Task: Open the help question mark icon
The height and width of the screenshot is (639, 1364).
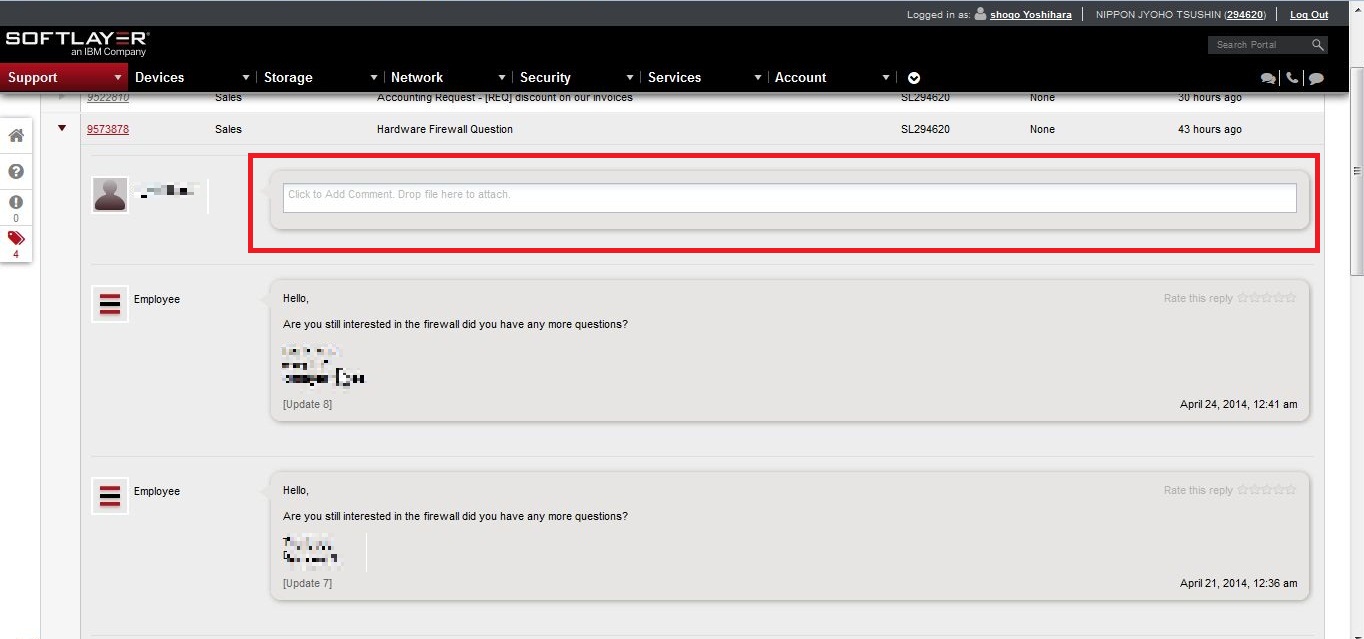Action: (16, 172)
